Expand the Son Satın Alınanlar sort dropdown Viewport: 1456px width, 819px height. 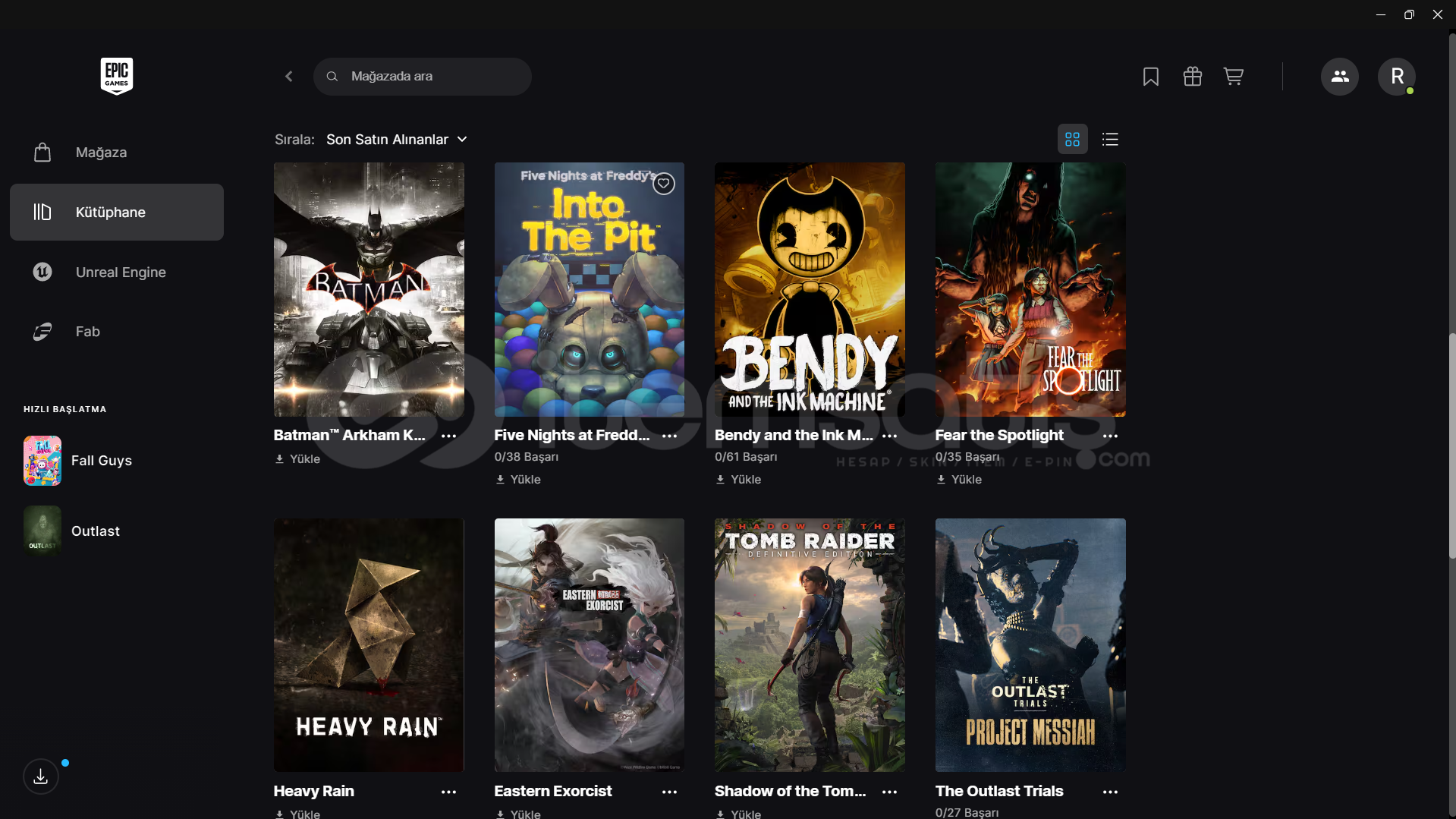tap(397, 140)
